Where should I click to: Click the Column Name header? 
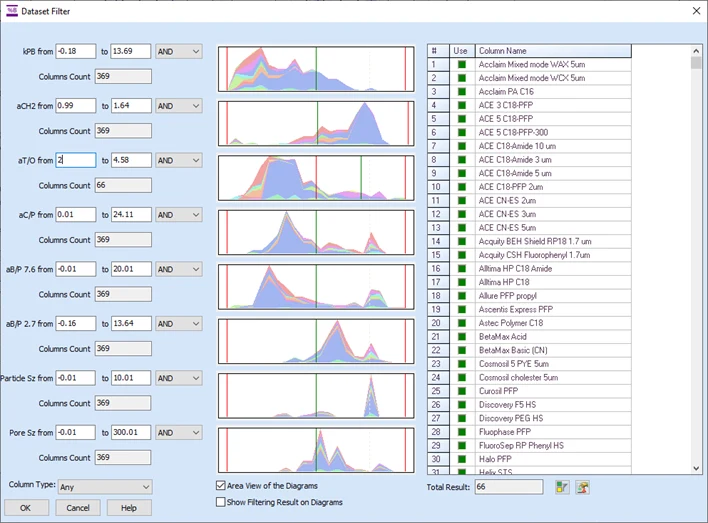tap(553, 51)
